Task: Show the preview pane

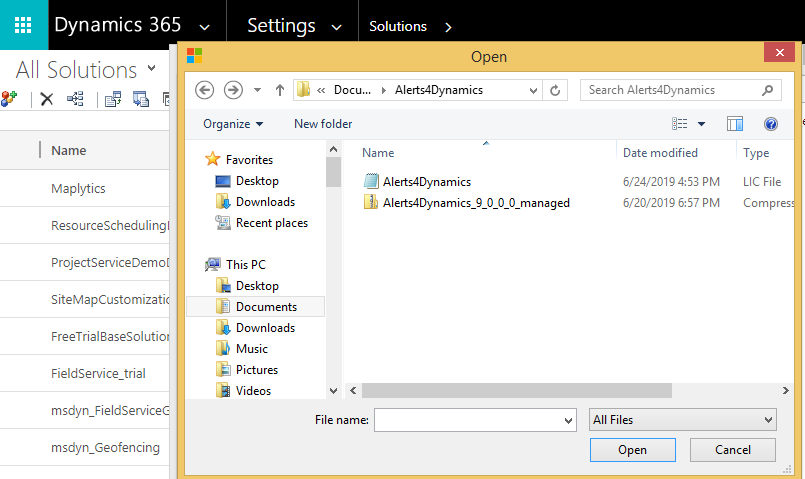Action: pos(735,124)
